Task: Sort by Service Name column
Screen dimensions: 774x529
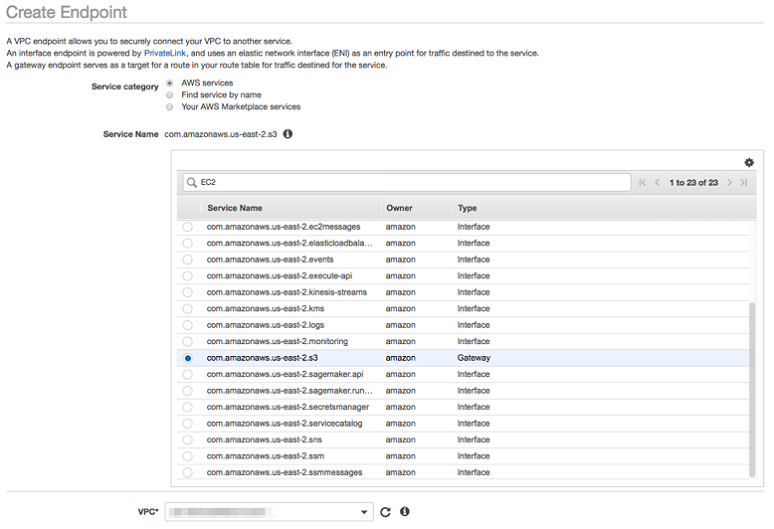Action: 234,208
